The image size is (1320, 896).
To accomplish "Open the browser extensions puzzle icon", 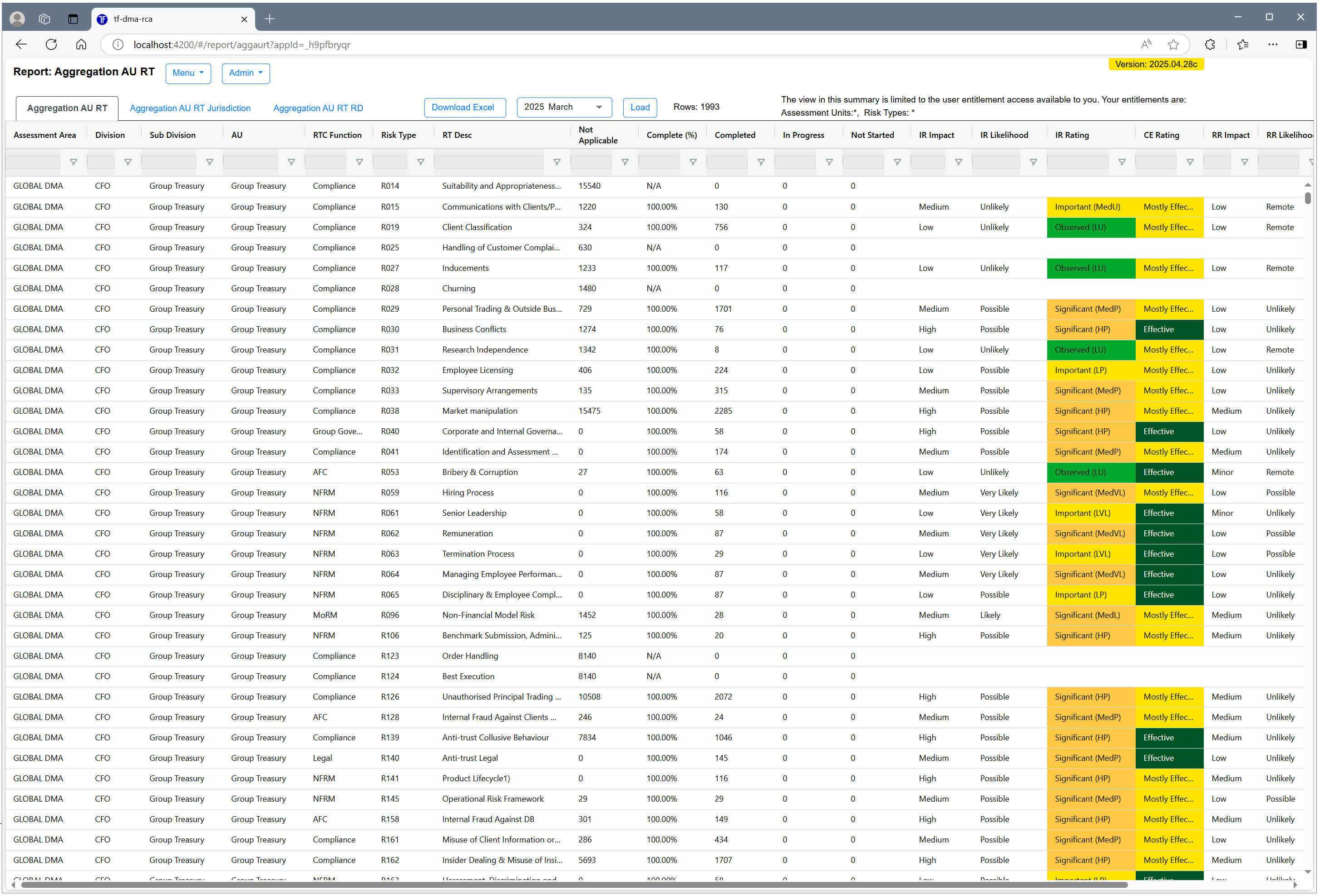I will (x=1209, y=44).
